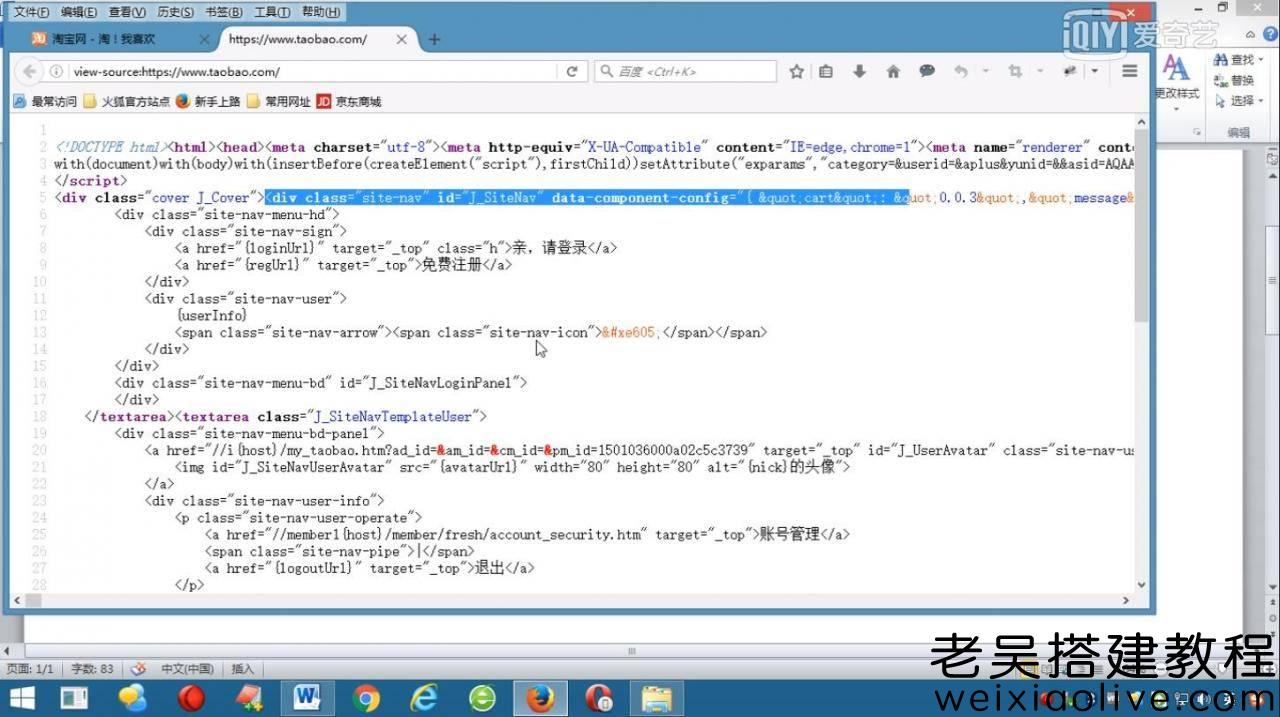Open Chrome from the taskbar
The width and height of the screenshot is (1280, 717).
tap(366, 697)
